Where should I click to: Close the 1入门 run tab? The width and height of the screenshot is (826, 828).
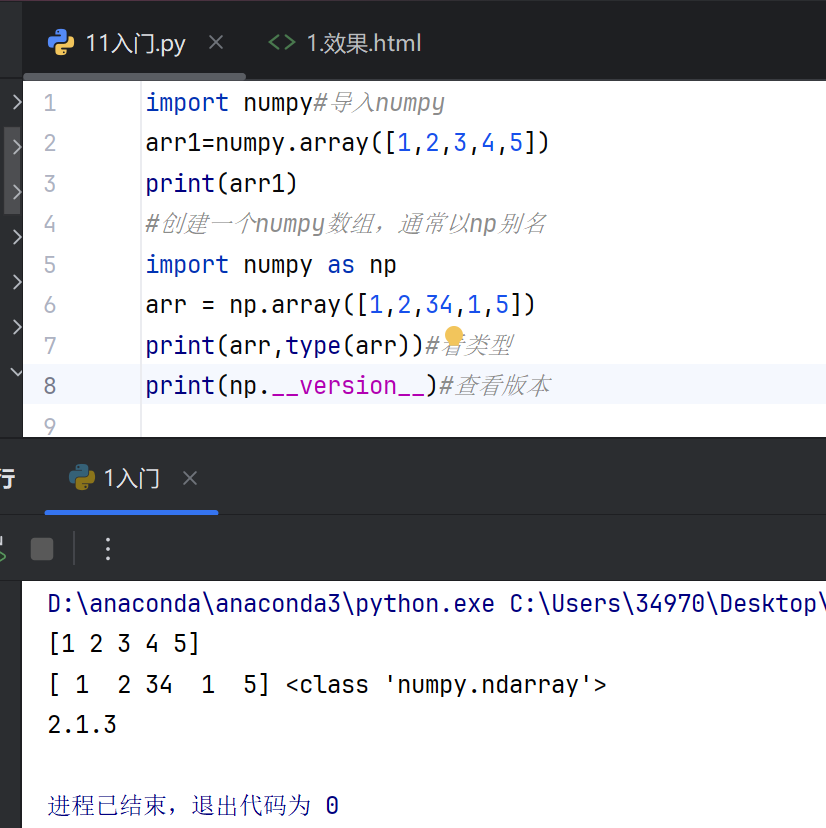point(190,478)
